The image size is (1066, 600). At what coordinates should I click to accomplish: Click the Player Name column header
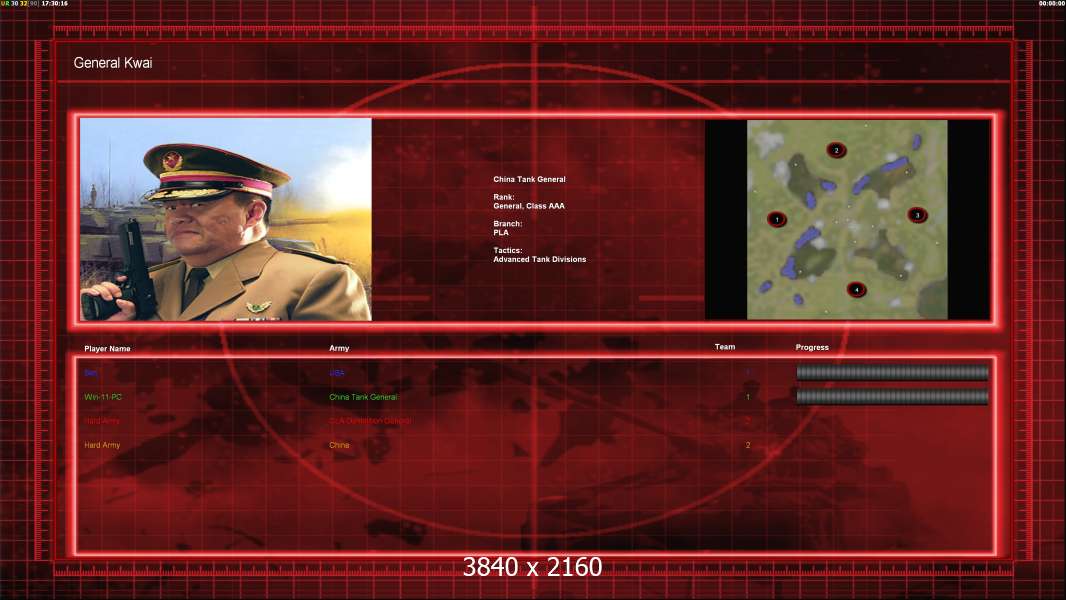[x=107, y=349]
